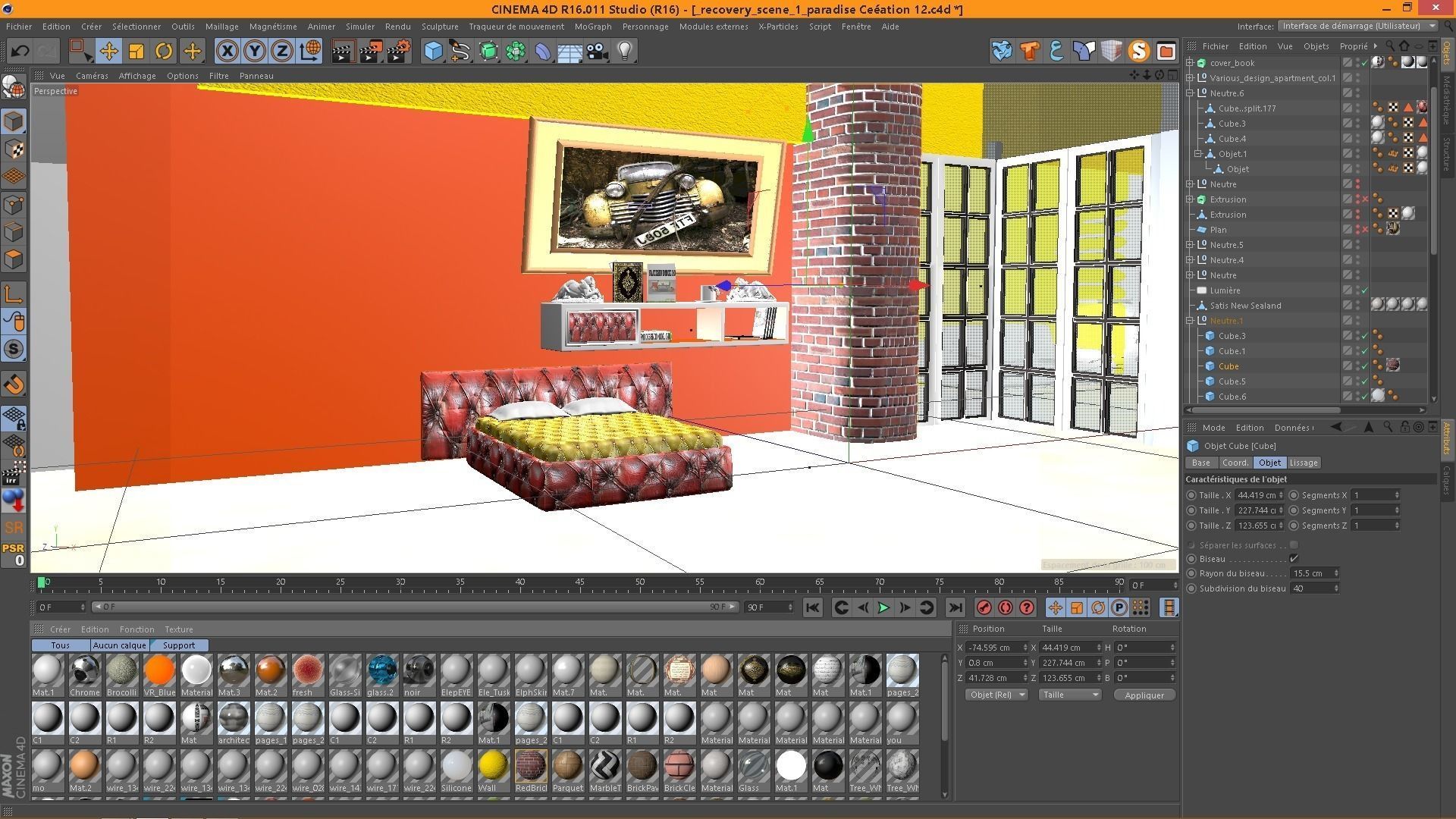The height and width of the screenshot is (819, 1456).
Task: Collapse the Neutre.6 tree group
Action: pyautogui.click(x=1190, y=93)
